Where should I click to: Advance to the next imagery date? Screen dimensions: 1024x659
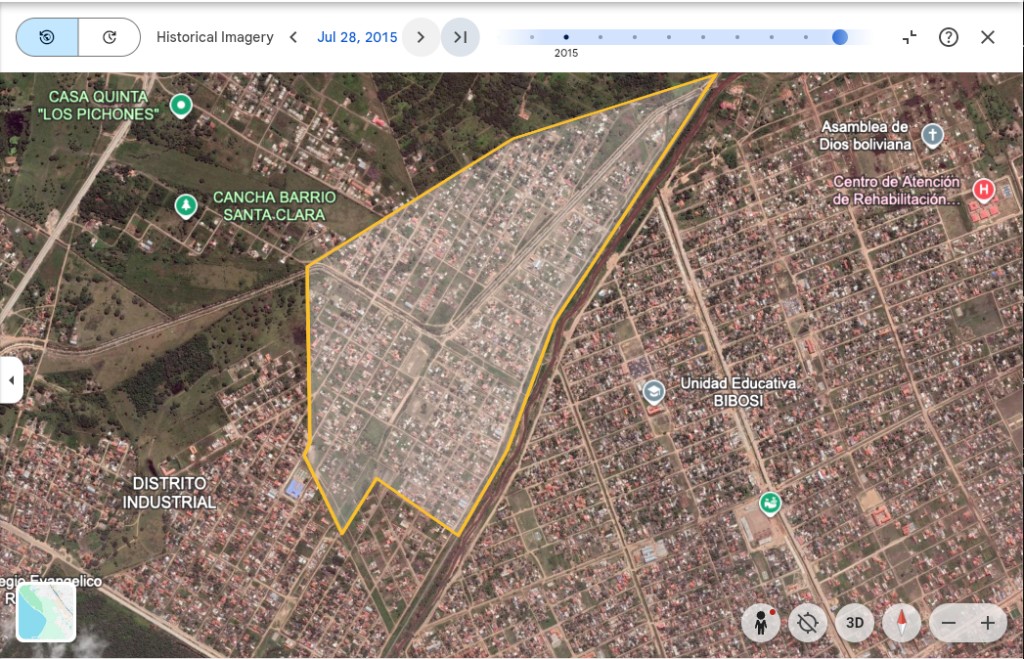(421, 37)
